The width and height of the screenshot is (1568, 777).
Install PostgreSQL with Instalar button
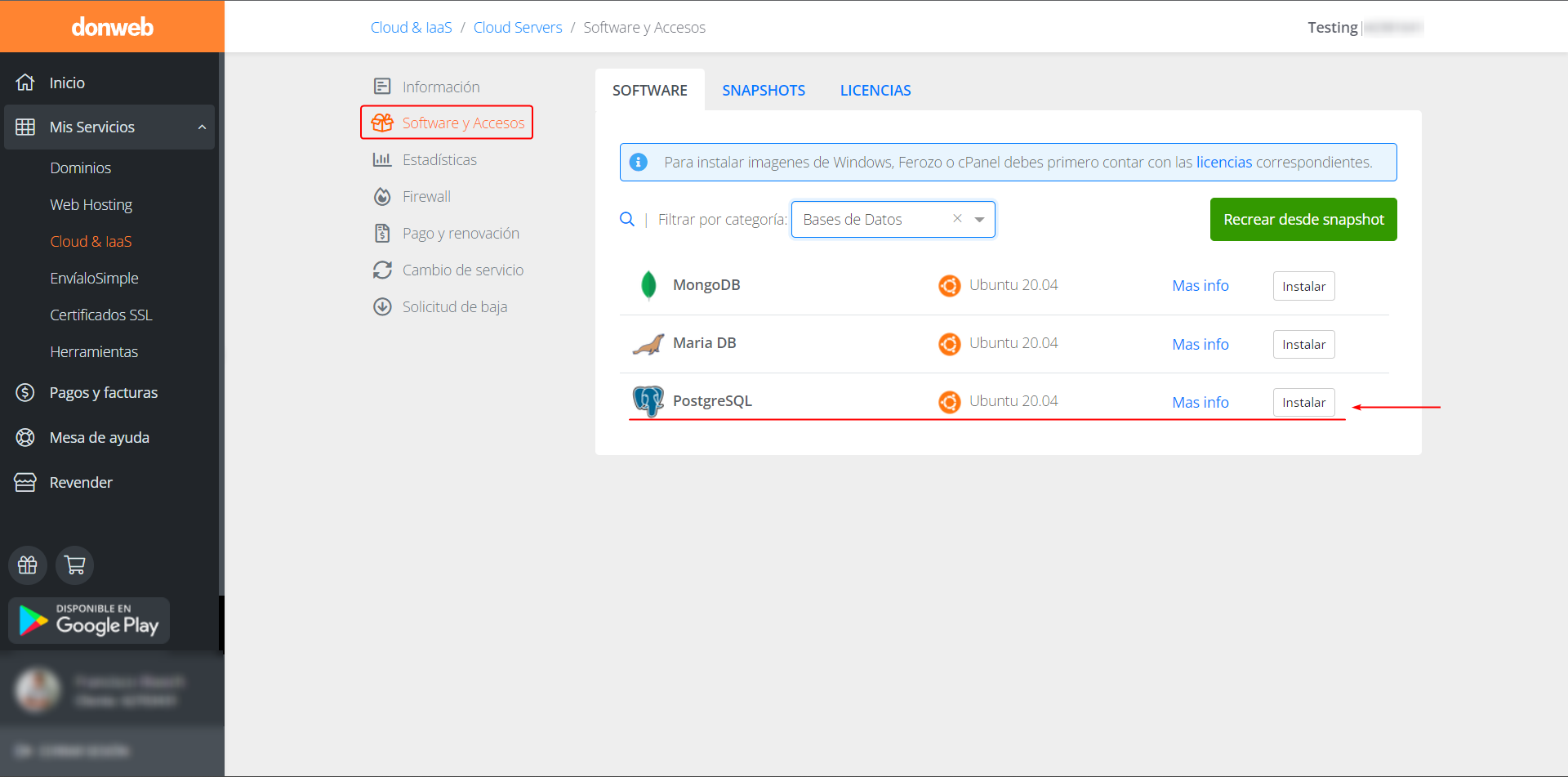[x=1303, y=402]
